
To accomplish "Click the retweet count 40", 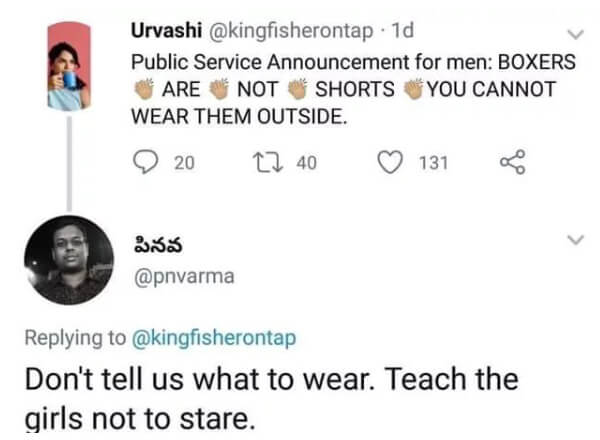I will [x=306, y=163].
